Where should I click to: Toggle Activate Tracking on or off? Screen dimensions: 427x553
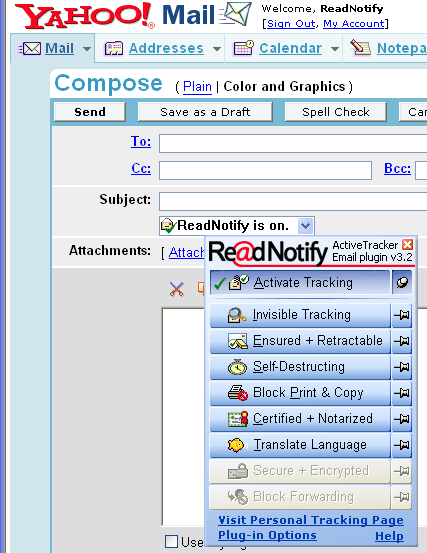(300, 282)
